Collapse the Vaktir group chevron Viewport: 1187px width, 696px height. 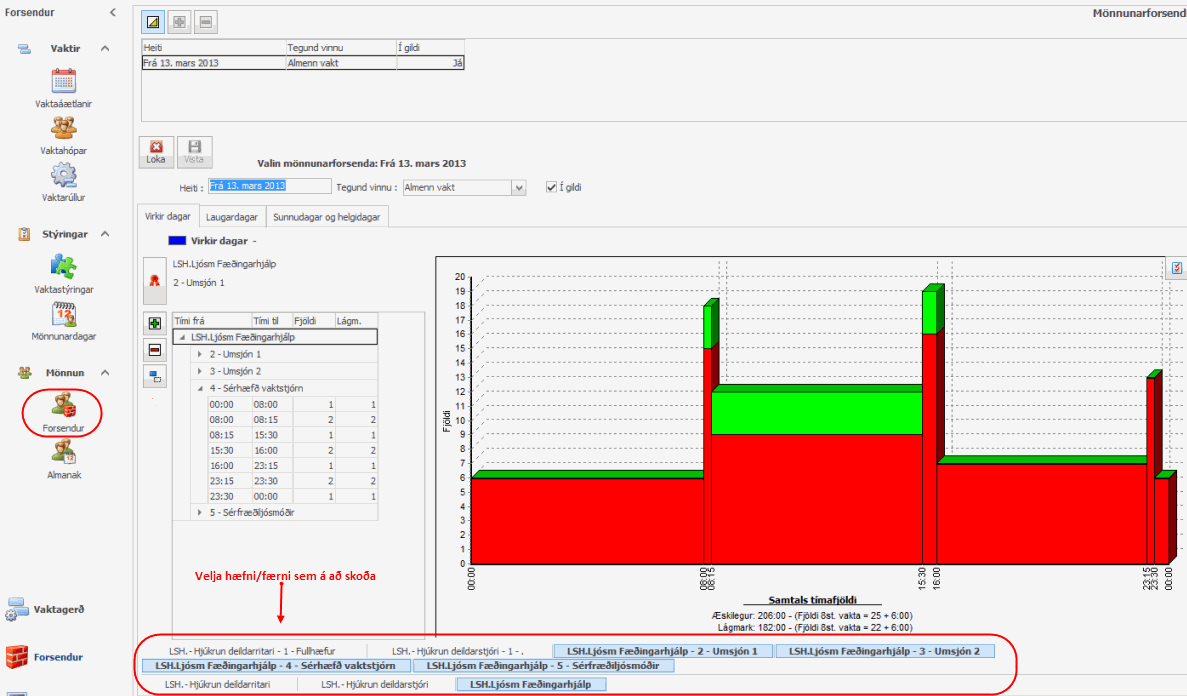pyautogui.click(x=105, y=48)
